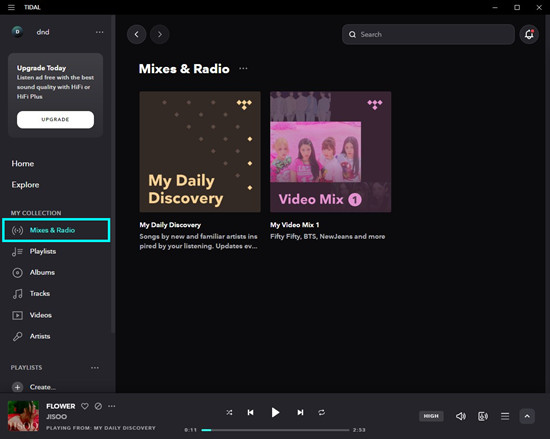Click the My Daily Discovery title link
550x439 pixels.
[x=170, y=225]
